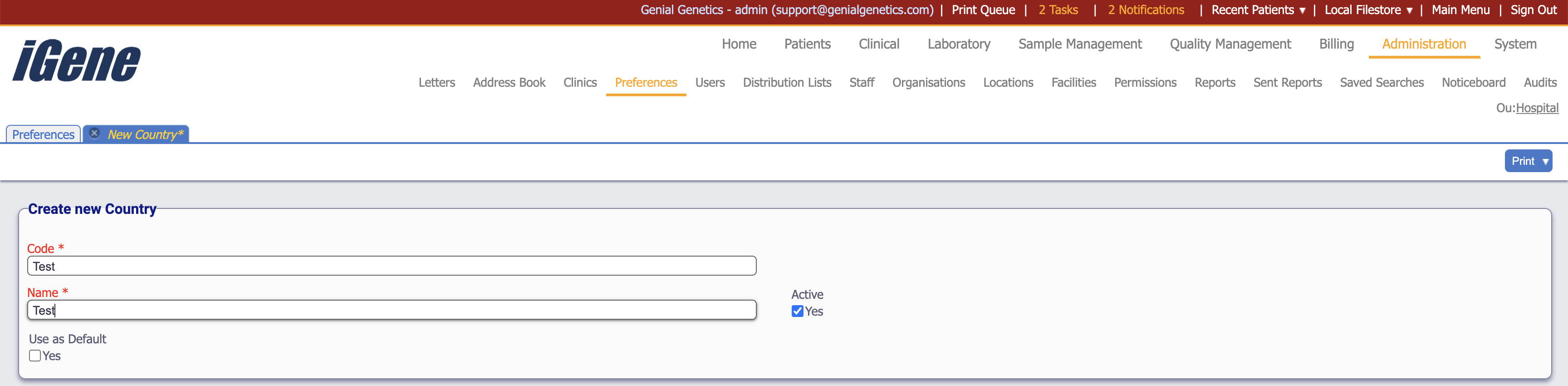Go to Sample Management section
1568x386 pixels.
[1079, 44]
